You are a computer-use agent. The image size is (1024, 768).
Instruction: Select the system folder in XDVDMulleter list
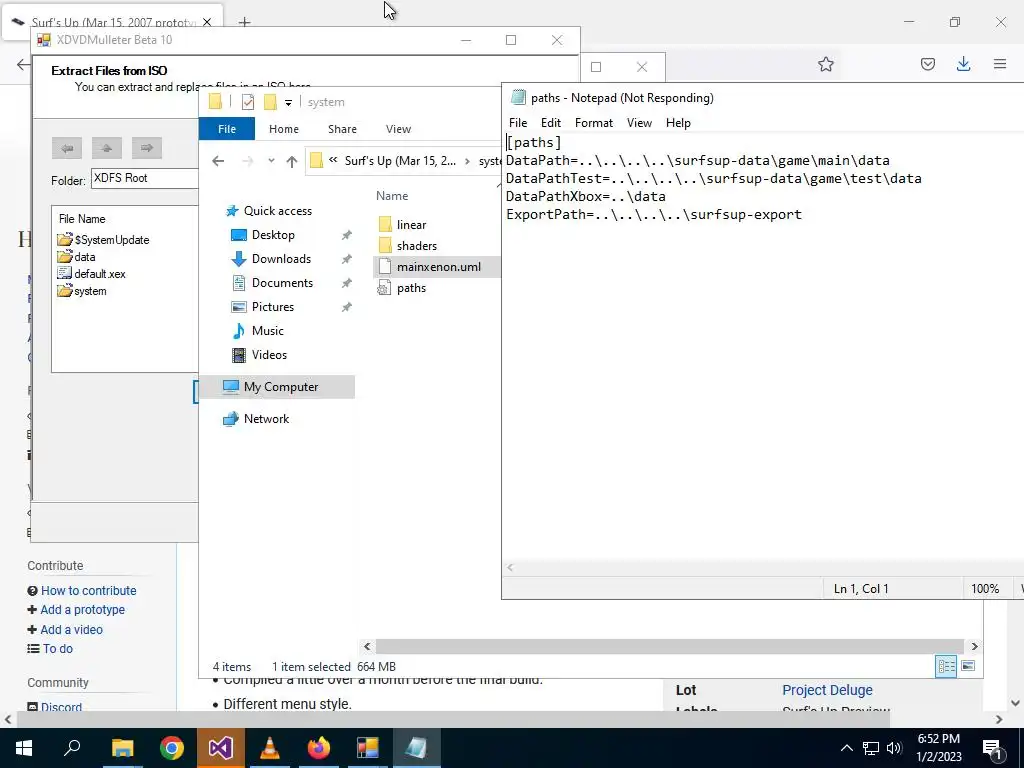pyautogui.click(x=82, y=291)
